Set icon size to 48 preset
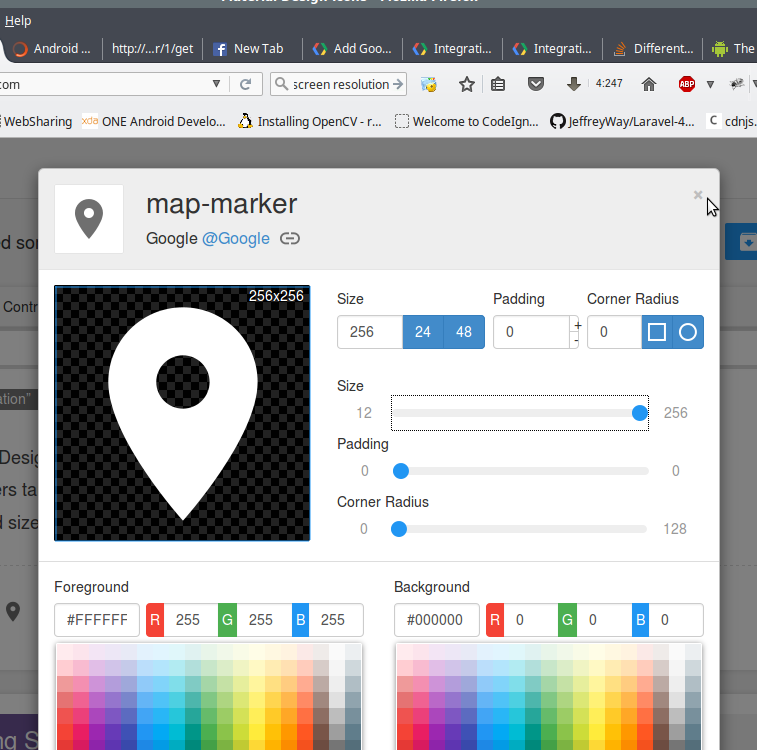 (x=464, y=332)
